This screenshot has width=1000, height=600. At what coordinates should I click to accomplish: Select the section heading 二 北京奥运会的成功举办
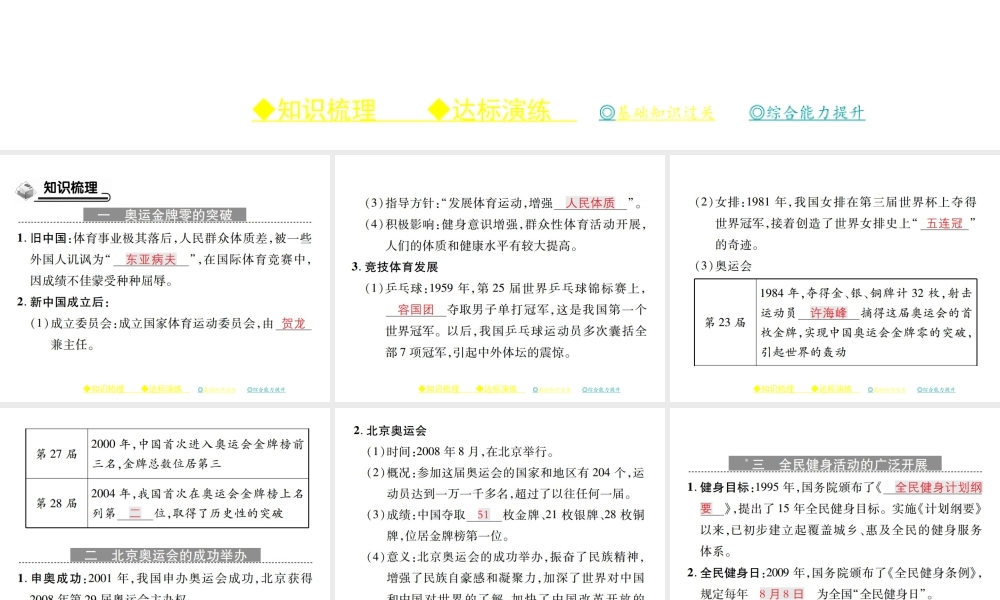coord(165,555)
